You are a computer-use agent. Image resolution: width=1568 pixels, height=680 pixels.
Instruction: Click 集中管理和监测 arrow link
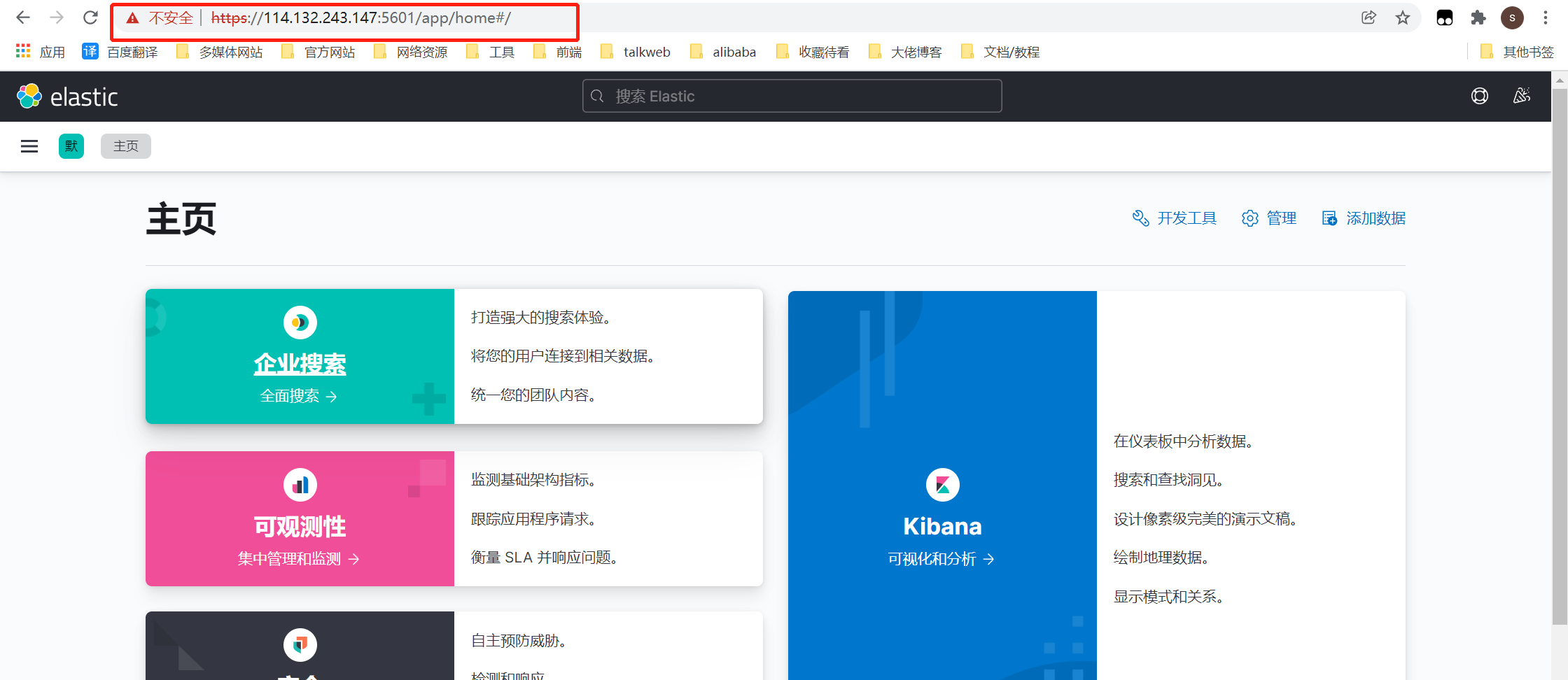(x=299, y=558)
